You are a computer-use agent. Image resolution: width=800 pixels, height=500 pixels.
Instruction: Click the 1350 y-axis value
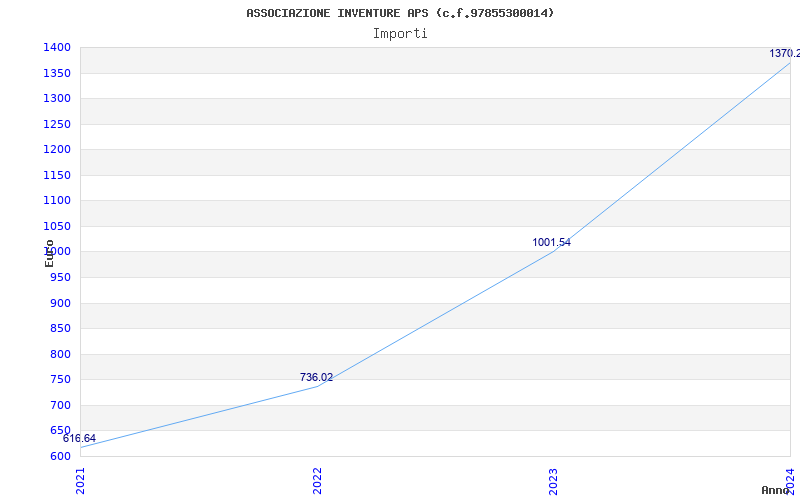coord(57,73)
